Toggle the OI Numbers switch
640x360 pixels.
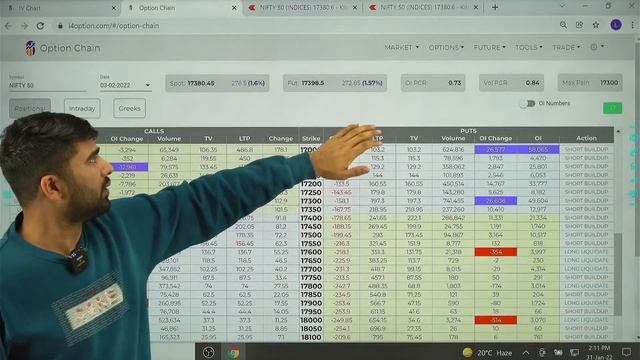[527, 104]
